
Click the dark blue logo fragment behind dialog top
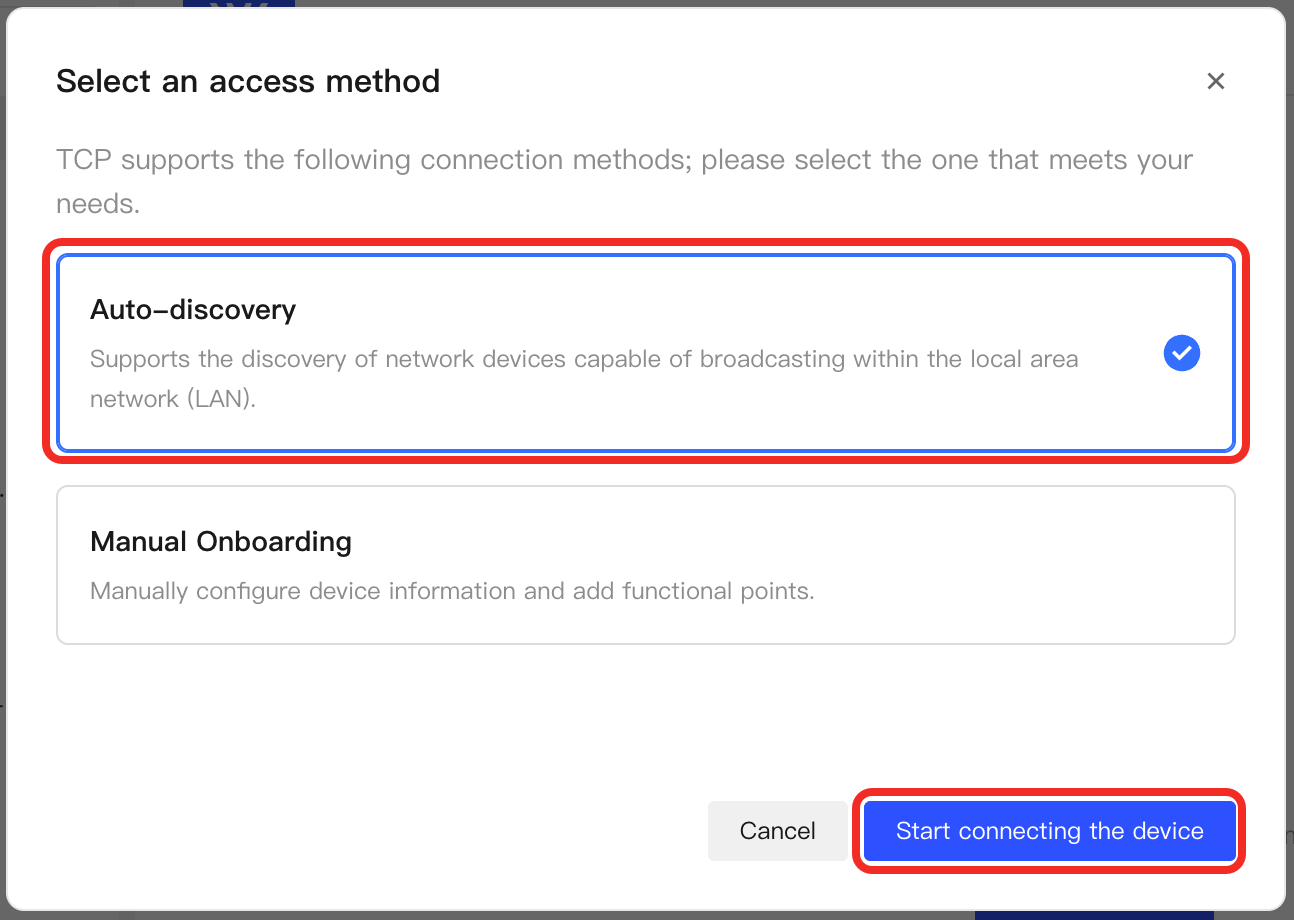239,4
